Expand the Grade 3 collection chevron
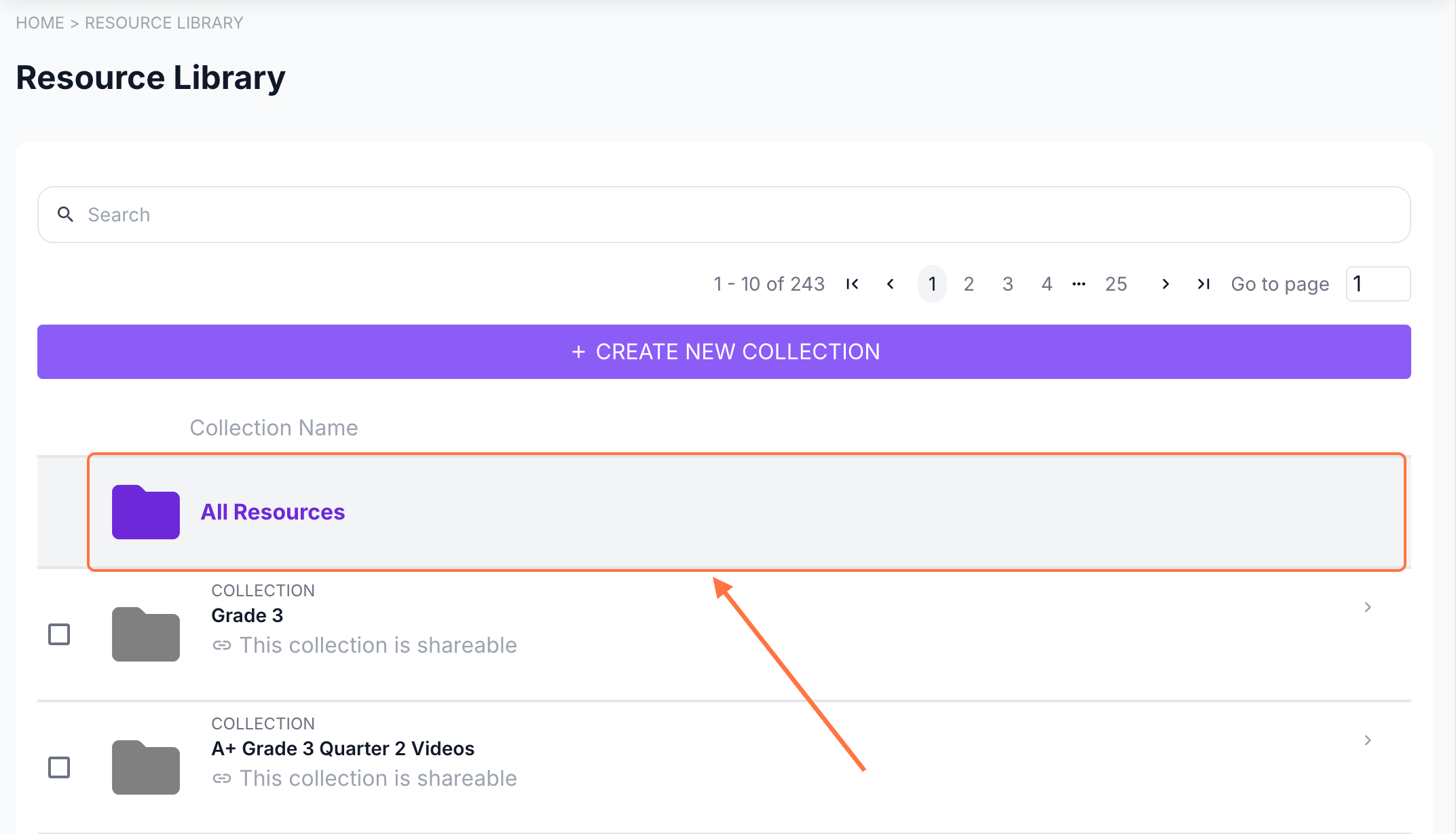The height and width of the screenshot is (834, 1456). coord(1368,607)
